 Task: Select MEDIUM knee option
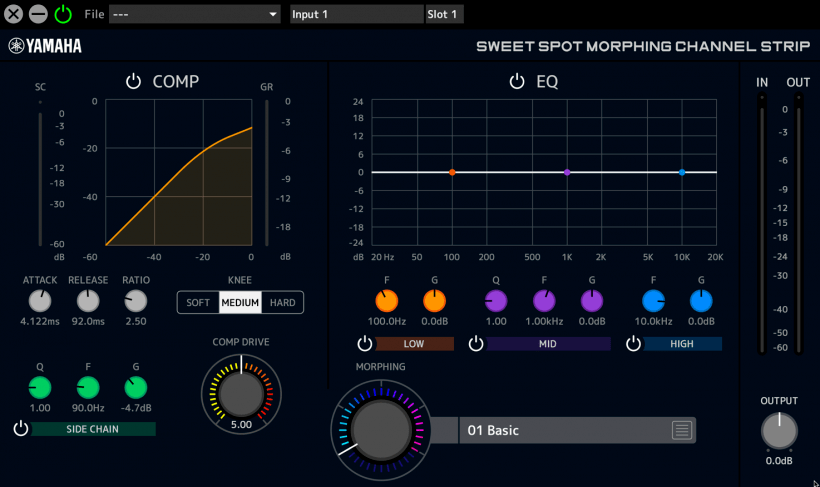[240, 302]
